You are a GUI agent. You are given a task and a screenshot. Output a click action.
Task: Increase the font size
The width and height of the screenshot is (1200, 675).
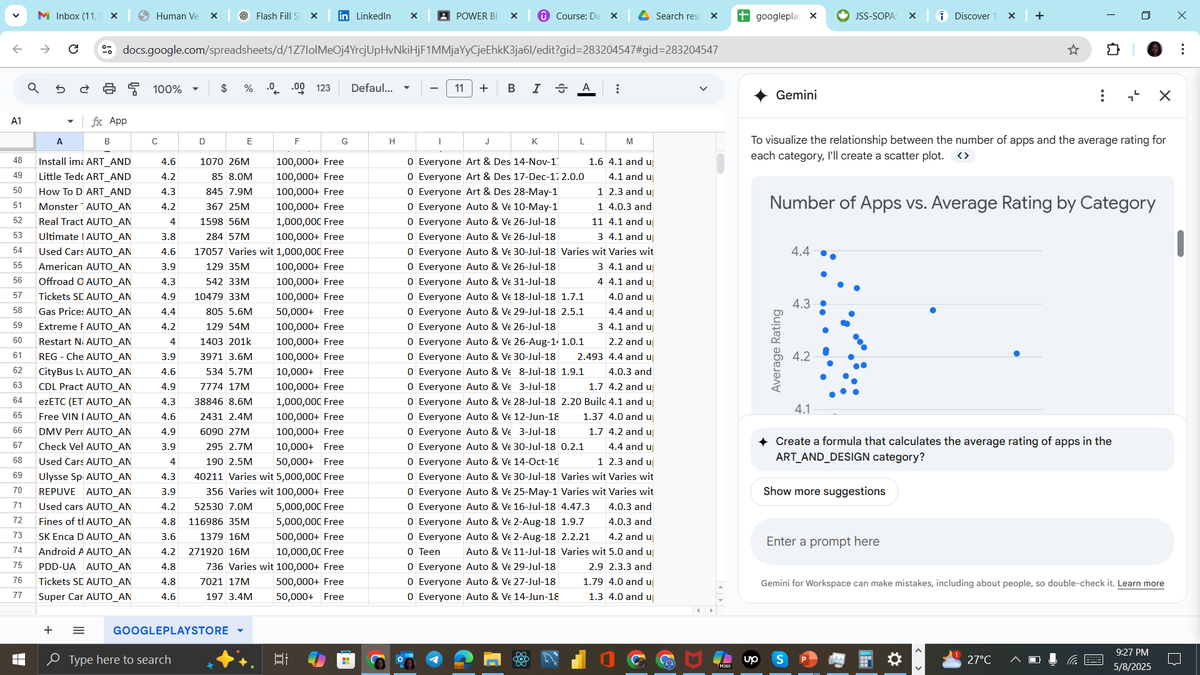pyautogui.click(x=484, y=89)
